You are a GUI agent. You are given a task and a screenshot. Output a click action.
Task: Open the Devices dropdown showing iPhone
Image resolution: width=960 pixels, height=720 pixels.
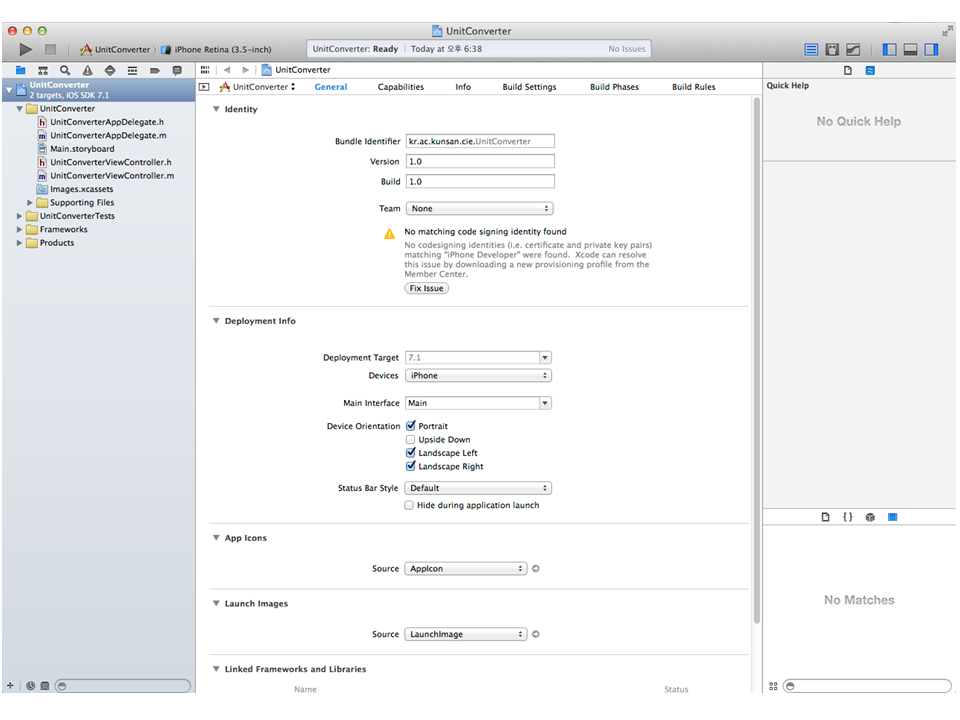click(479, 376)
